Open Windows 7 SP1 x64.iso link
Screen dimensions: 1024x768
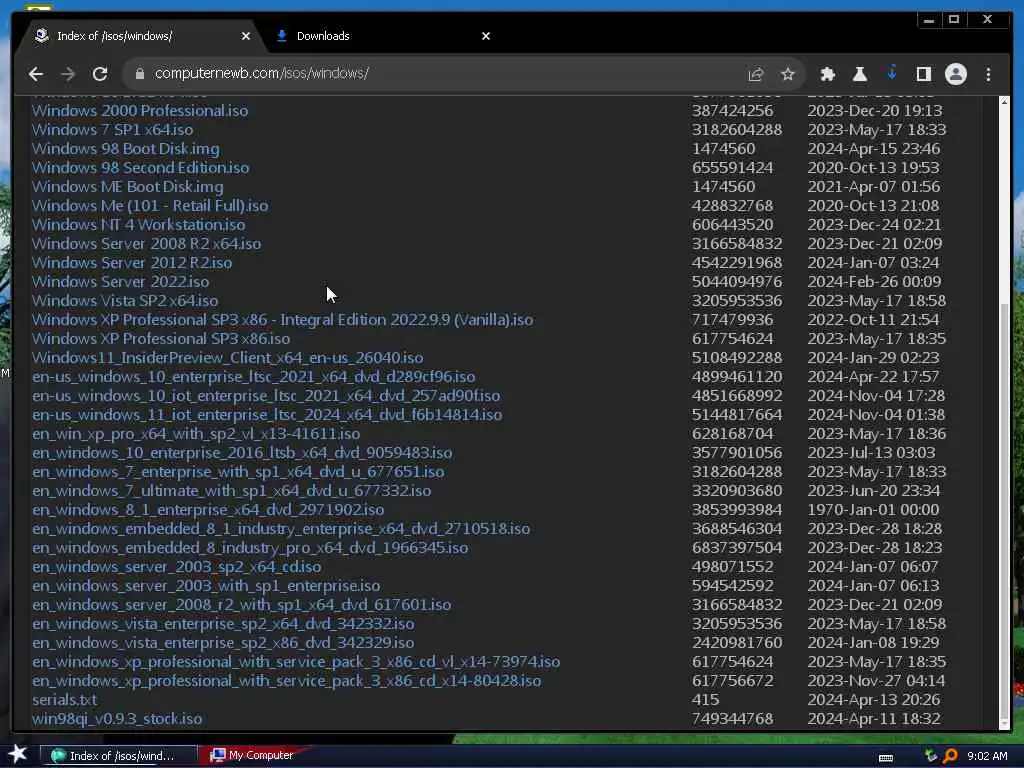tap(112, 129)
